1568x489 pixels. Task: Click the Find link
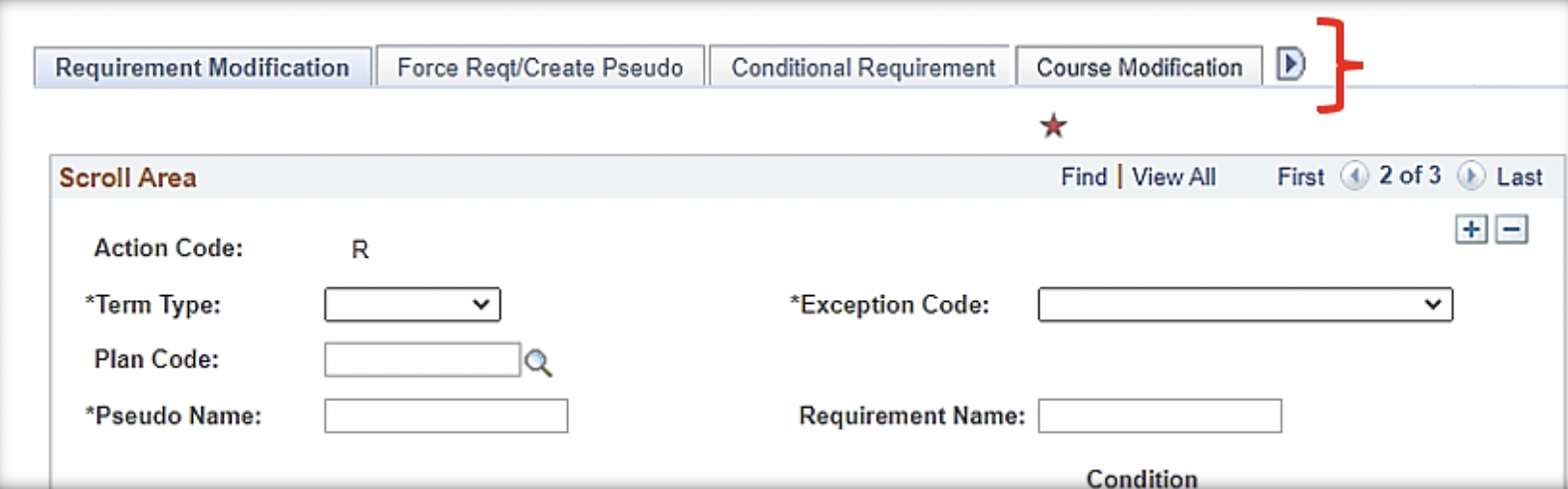click(x=1084, y=177)
